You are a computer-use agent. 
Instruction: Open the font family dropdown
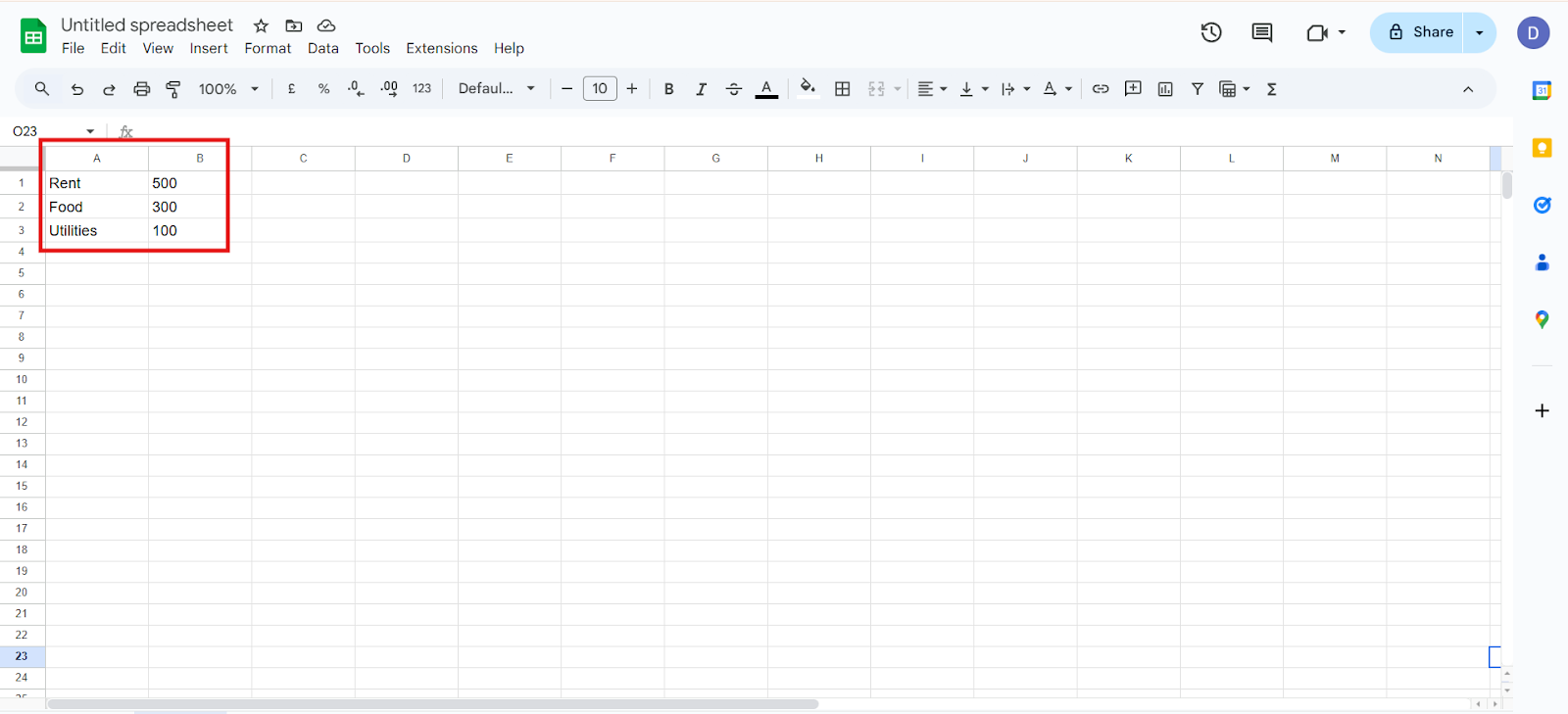tap(497, 88)
